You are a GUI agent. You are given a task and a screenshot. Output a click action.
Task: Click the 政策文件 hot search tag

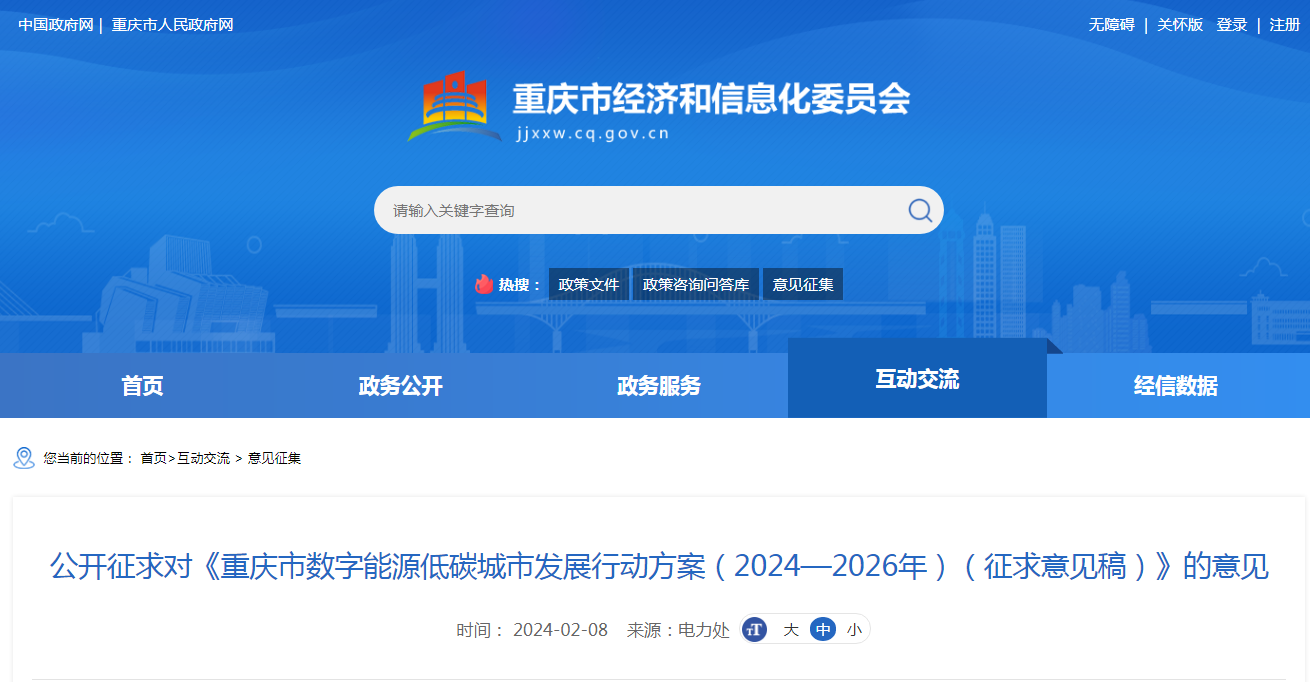tap(589, 284)
